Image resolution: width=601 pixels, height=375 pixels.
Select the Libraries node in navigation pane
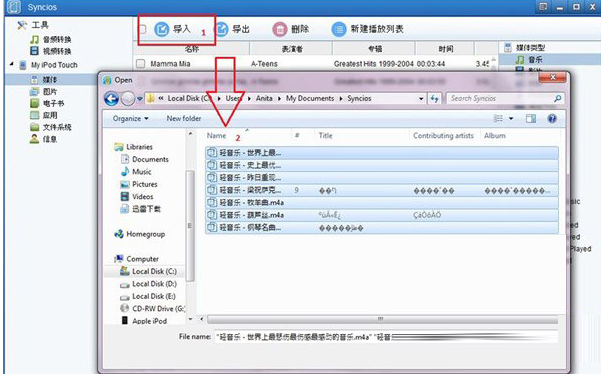pos(133,147)
